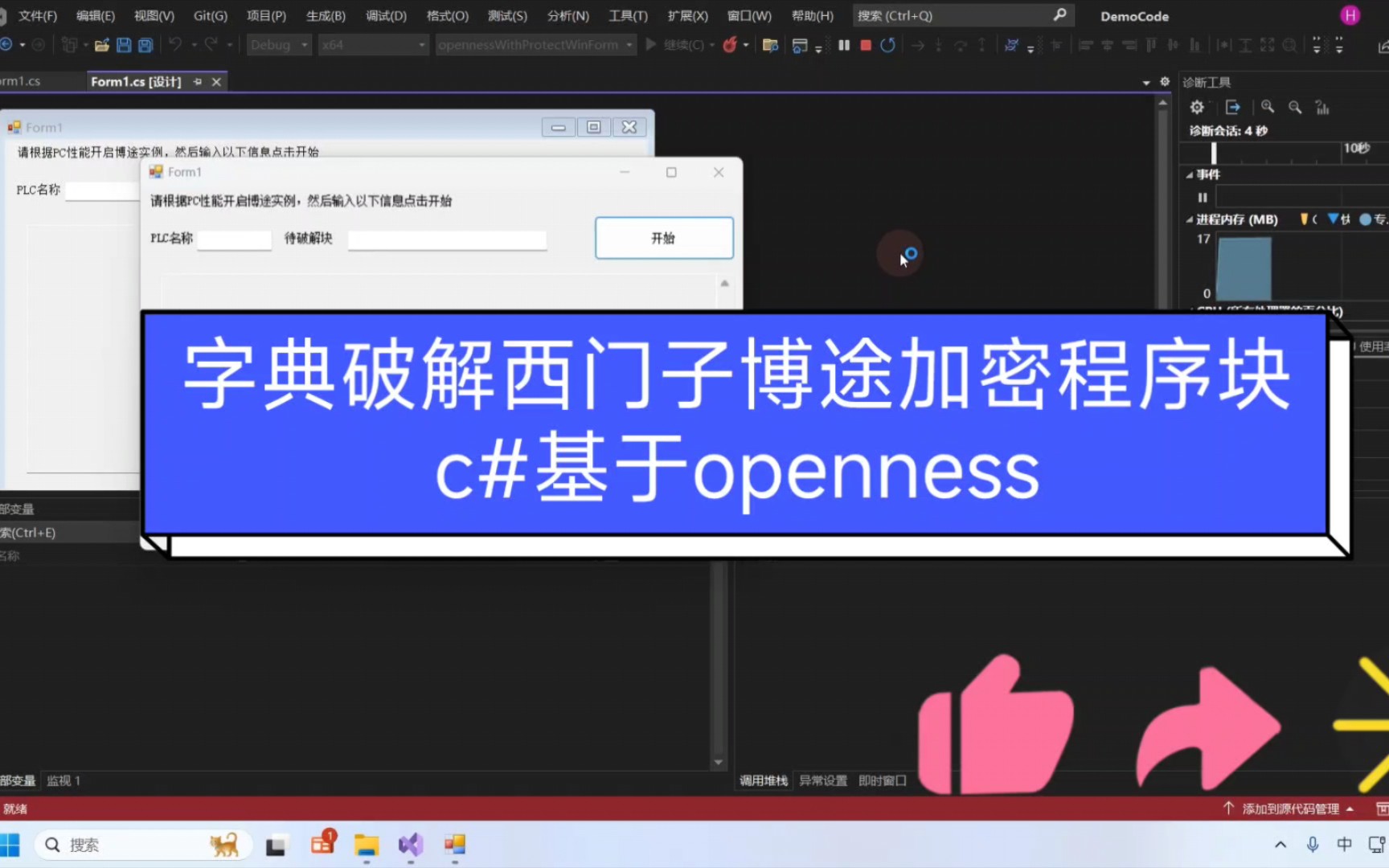
Task: Open the Diagnostic Tools settings gear
Action: 1197,107
